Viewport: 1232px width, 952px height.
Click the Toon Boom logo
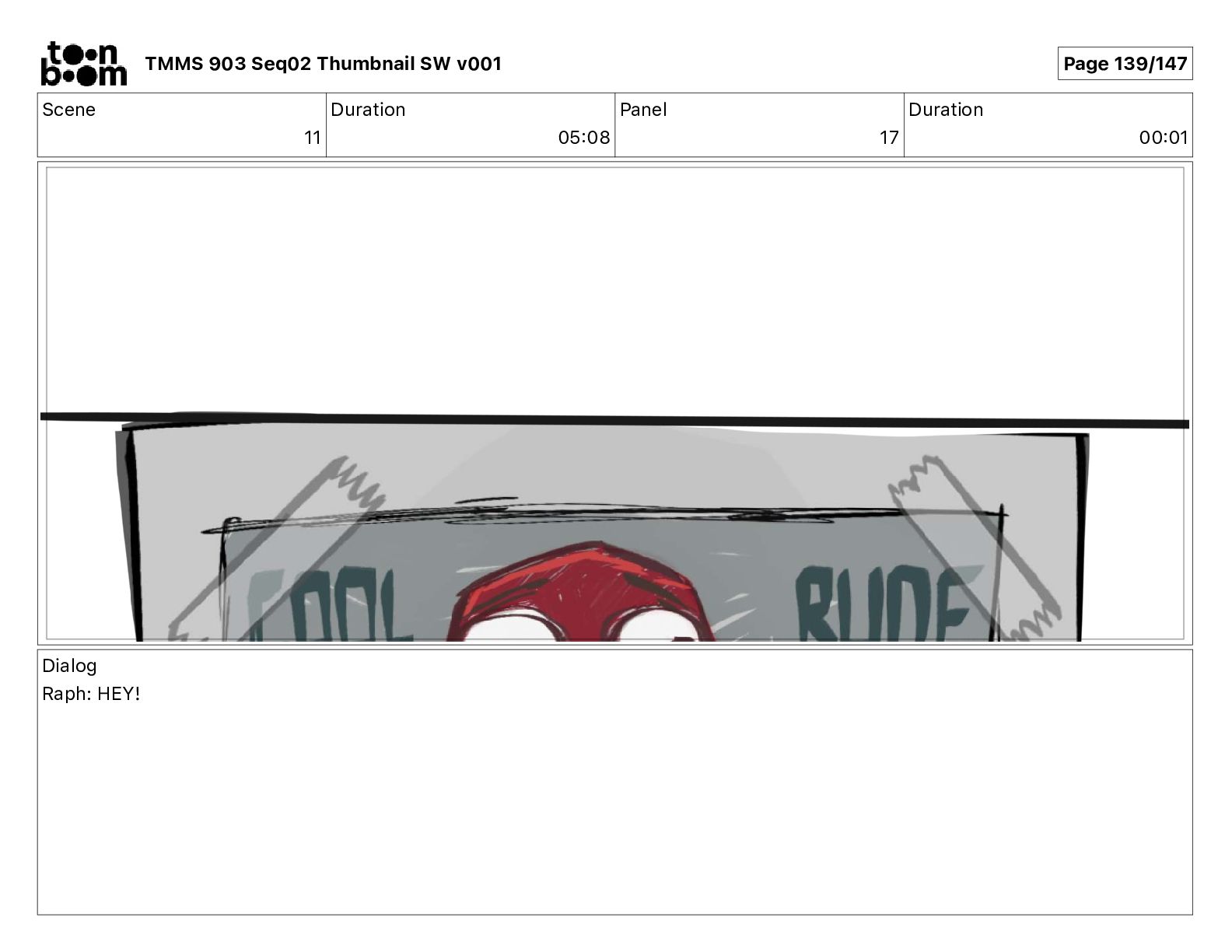point(83,64)
